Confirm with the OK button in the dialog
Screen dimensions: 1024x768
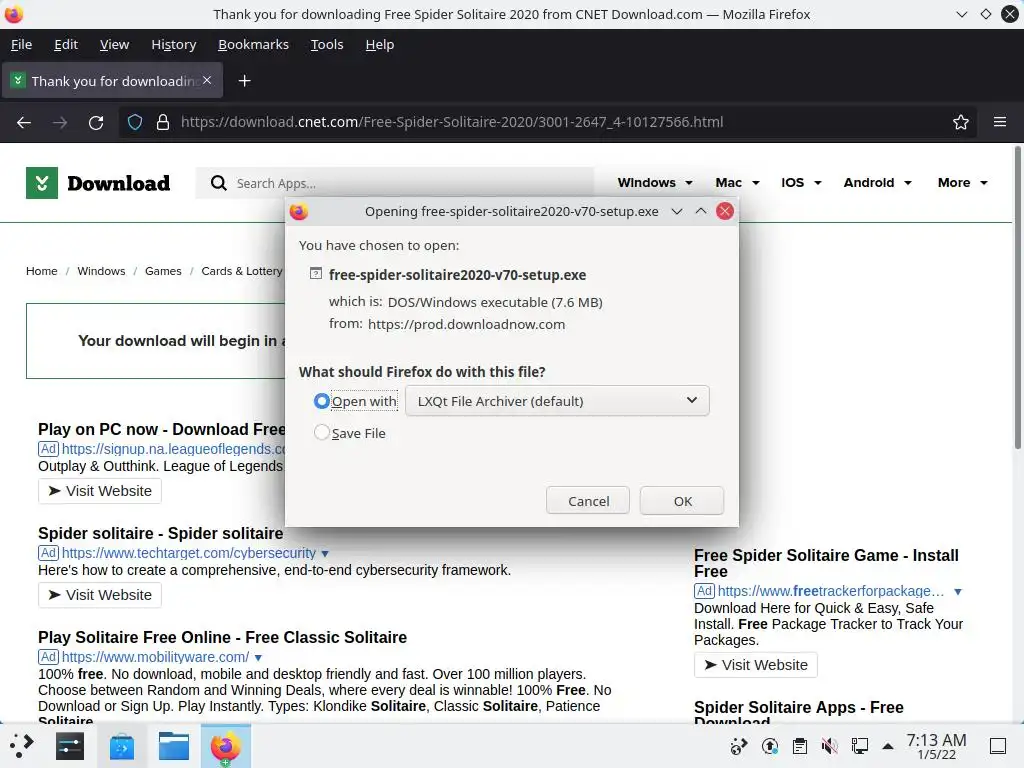tap(682, 501)
